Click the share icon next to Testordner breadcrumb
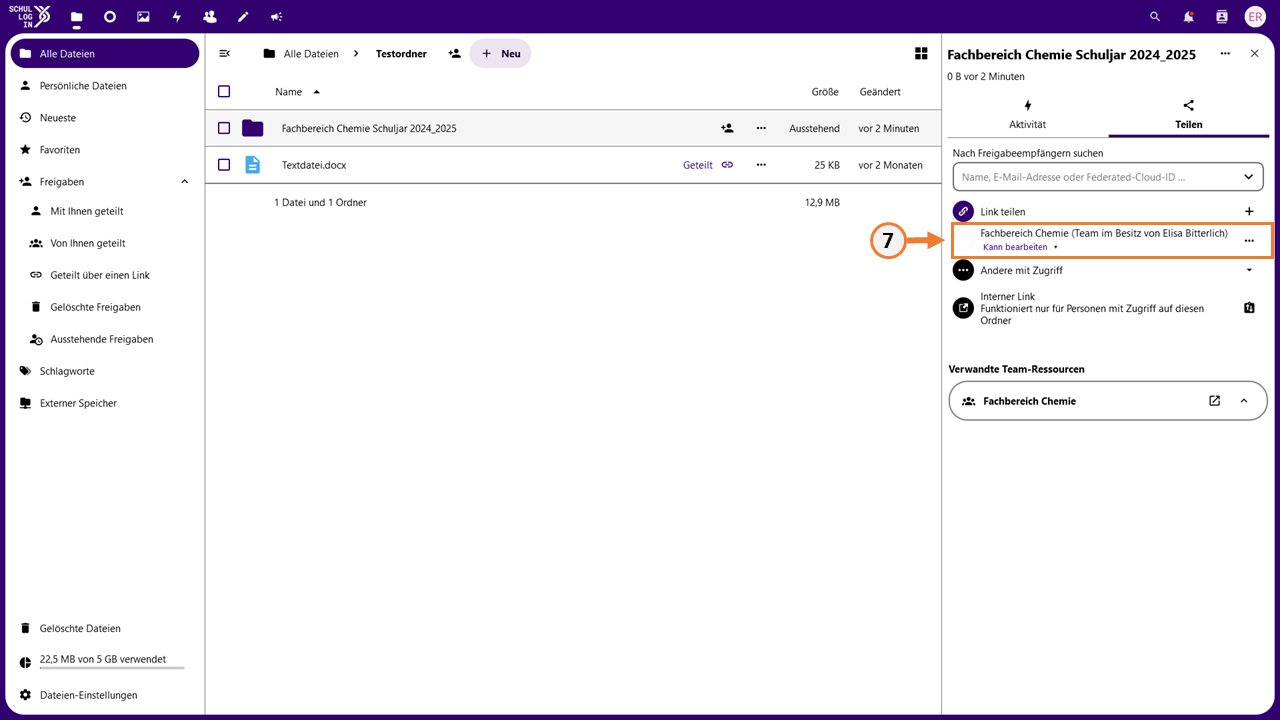Image resolution: width=1280 pixels, height=720 pixels. (x=454, y=54)
